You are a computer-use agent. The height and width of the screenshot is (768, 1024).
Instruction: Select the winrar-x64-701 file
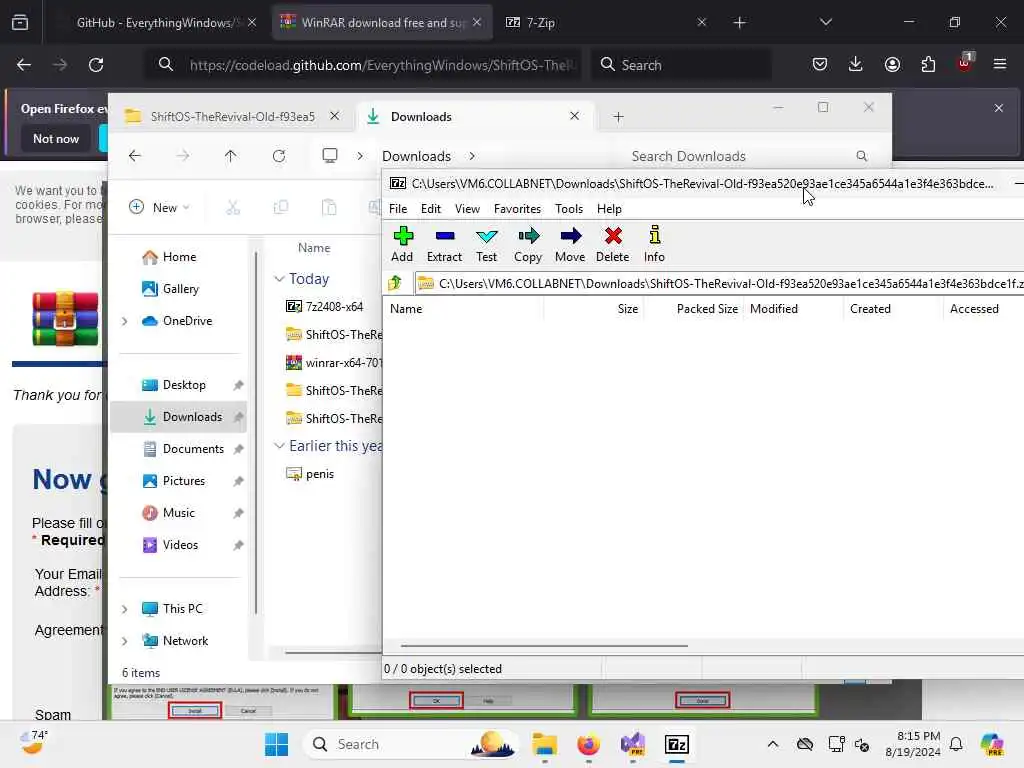coord(333,362)
